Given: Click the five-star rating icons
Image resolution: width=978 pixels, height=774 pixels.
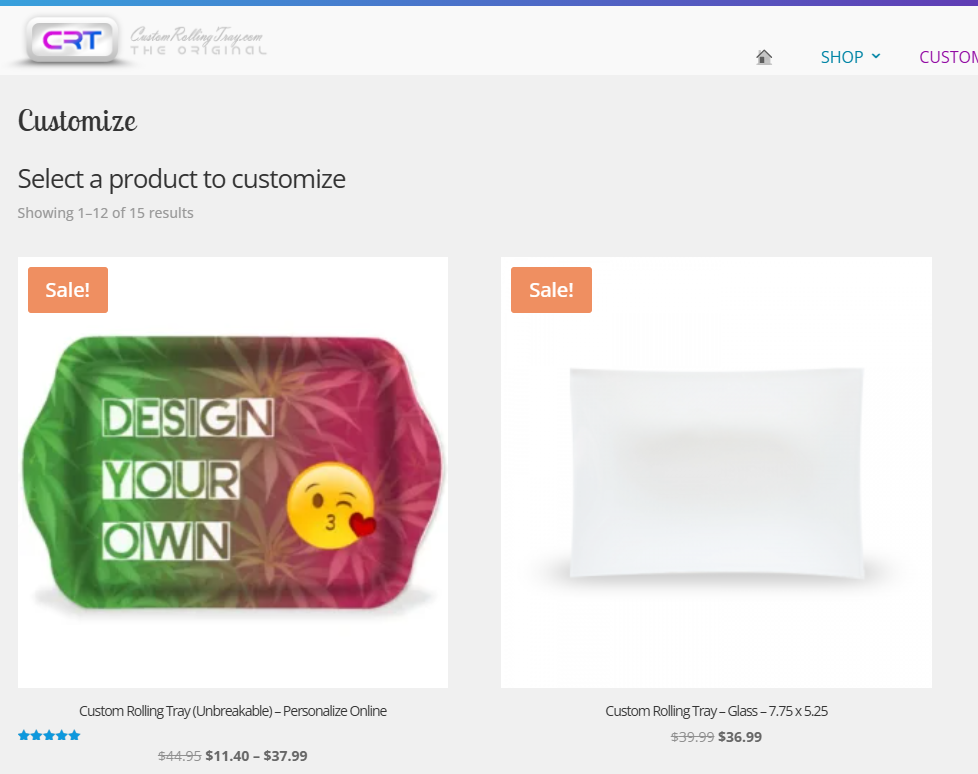Looking at the screenshot, I should 49,735.
